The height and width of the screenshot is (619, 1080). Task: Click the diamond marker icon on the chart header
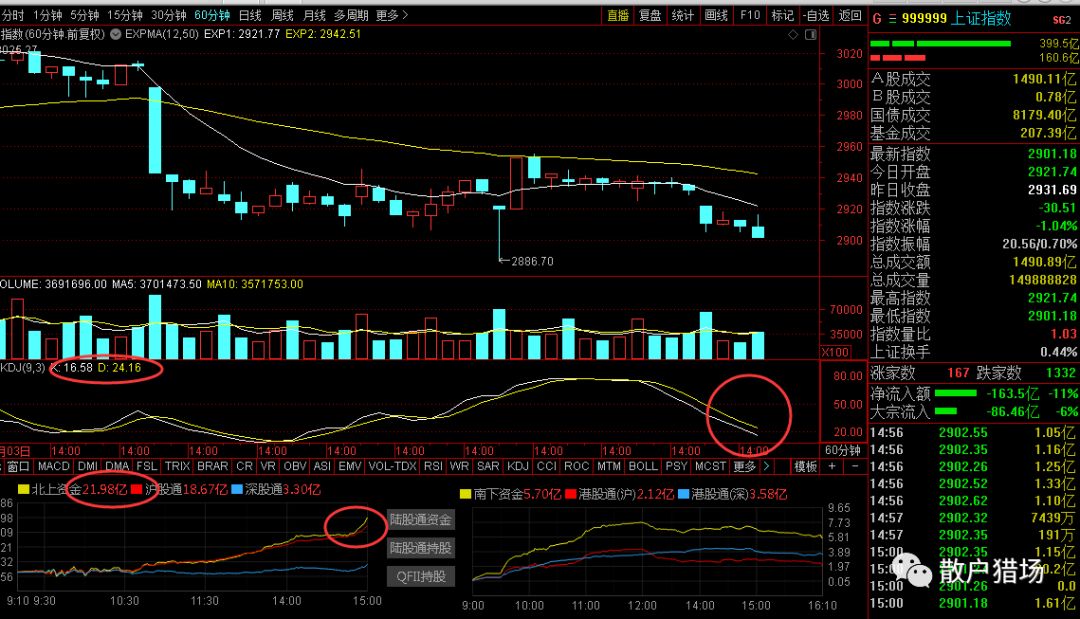pyautogui.click(x=793, y=34)
